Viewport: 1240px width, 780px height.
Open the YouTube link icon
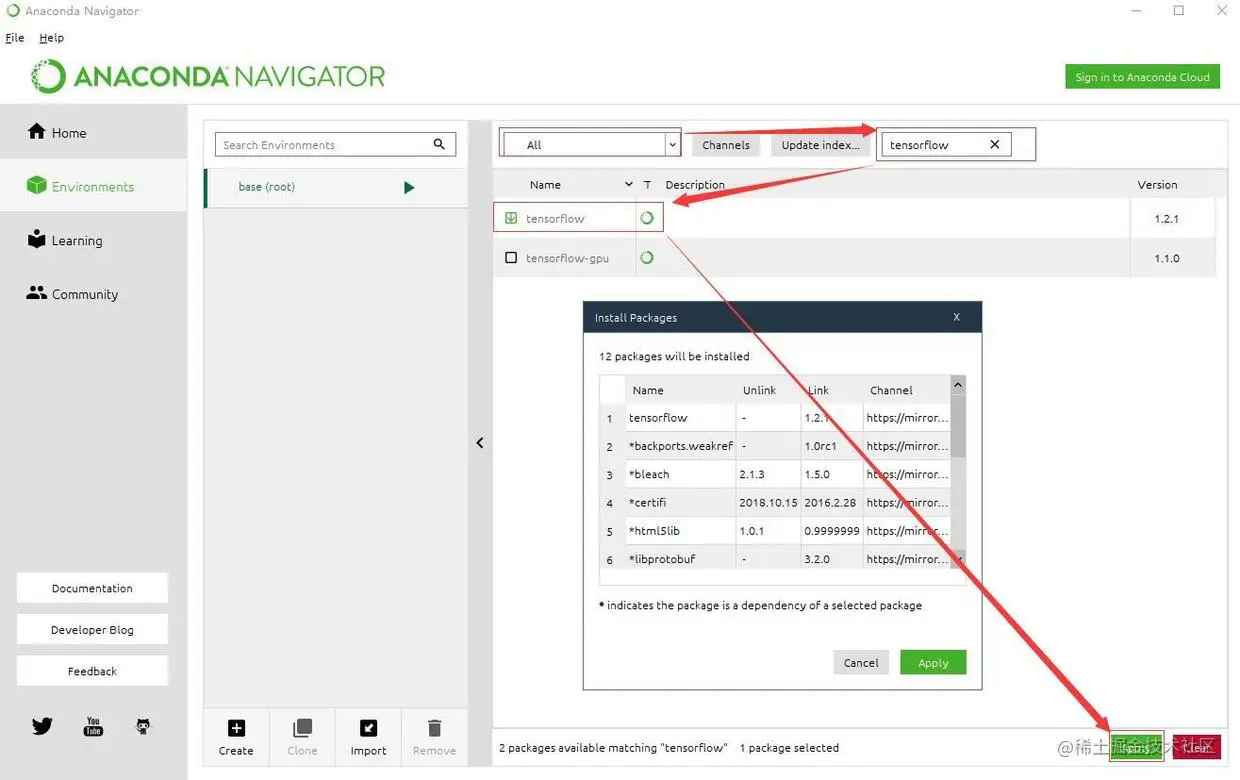point(93,726)
